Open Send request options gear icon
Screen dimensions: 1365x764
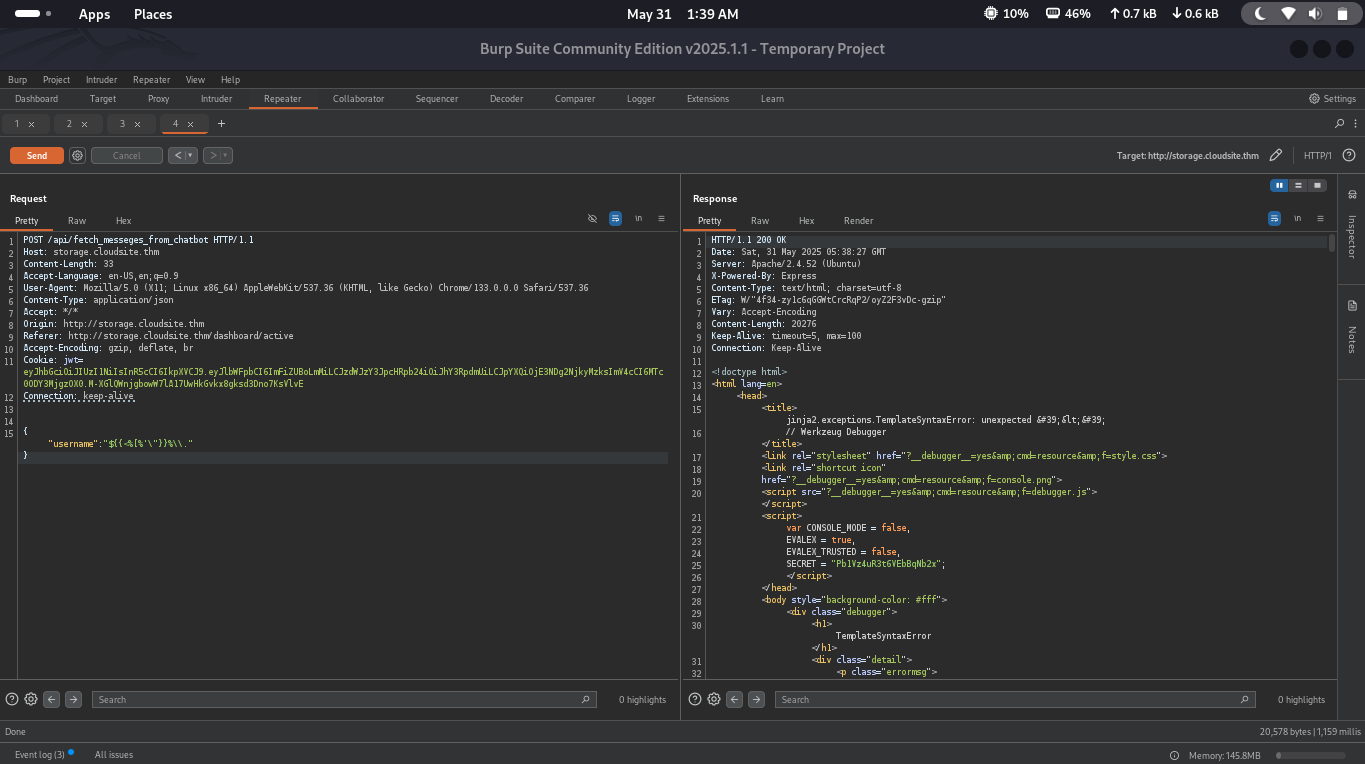coord(77,155)
